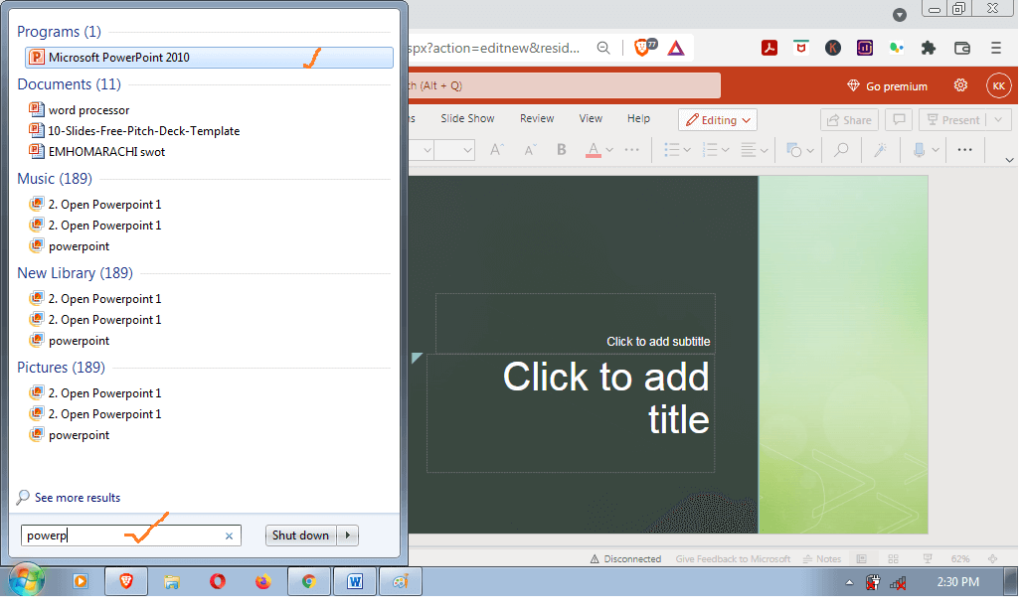
Task: Open 'powerpoint' result under Music
Action: [78, 247]
